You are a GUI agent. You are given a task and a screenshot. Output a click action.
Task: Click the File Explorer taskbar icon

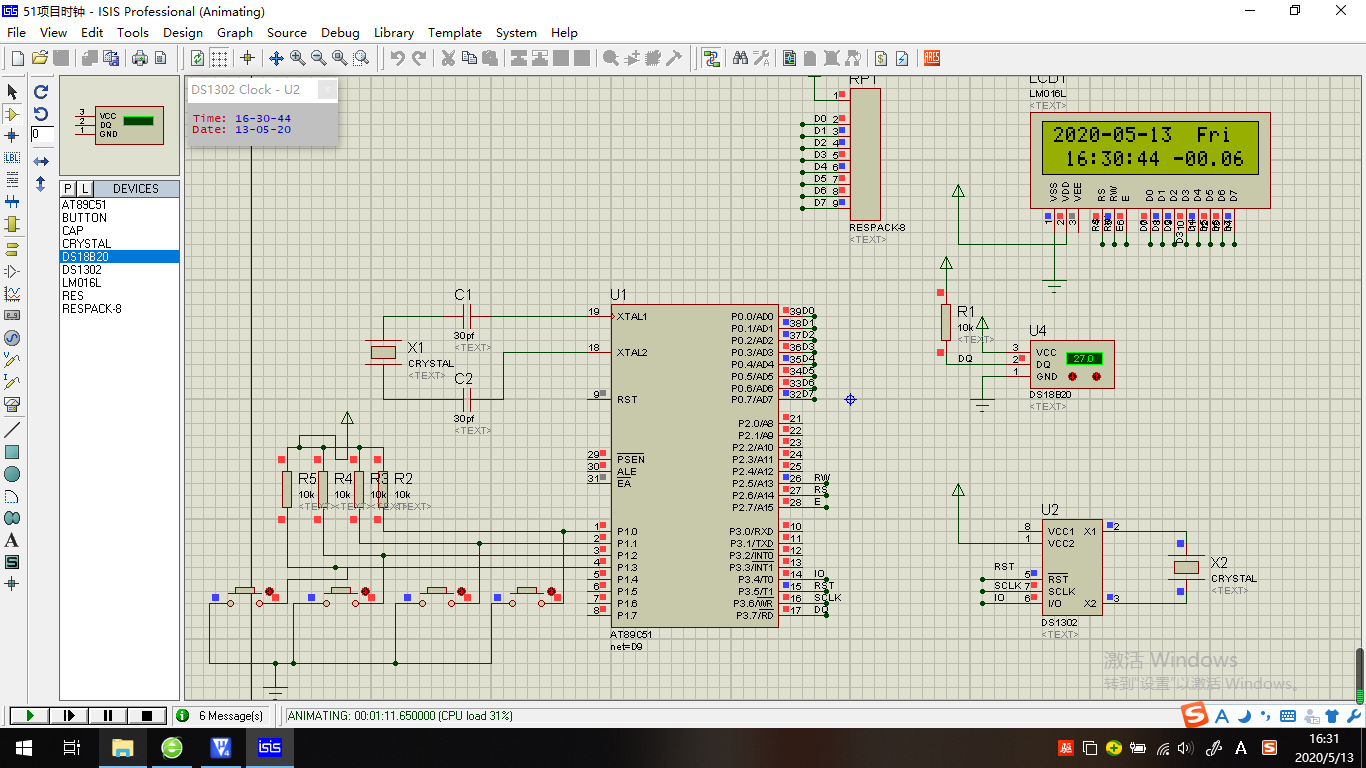click(x=122, y=747)
